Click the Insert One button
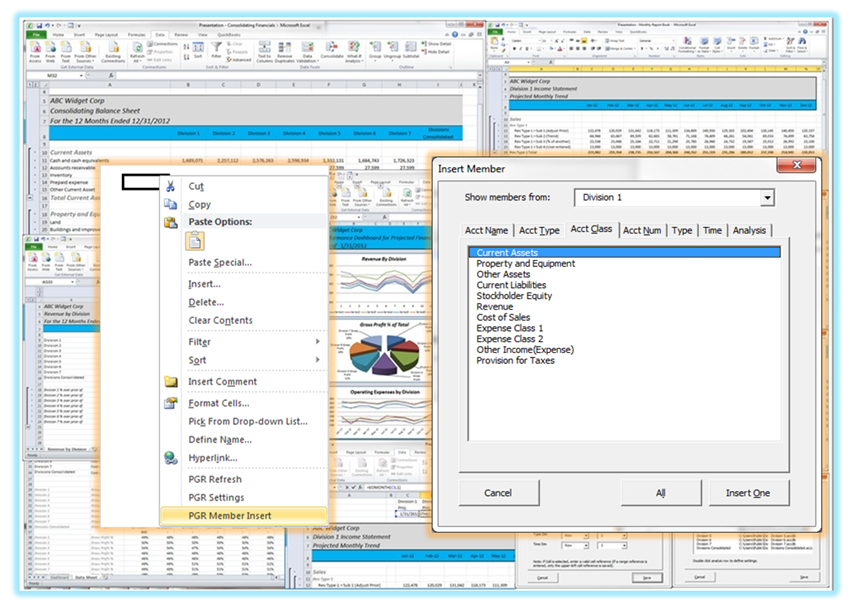Screen dimensions: 850x609 (x=748, y=493)
